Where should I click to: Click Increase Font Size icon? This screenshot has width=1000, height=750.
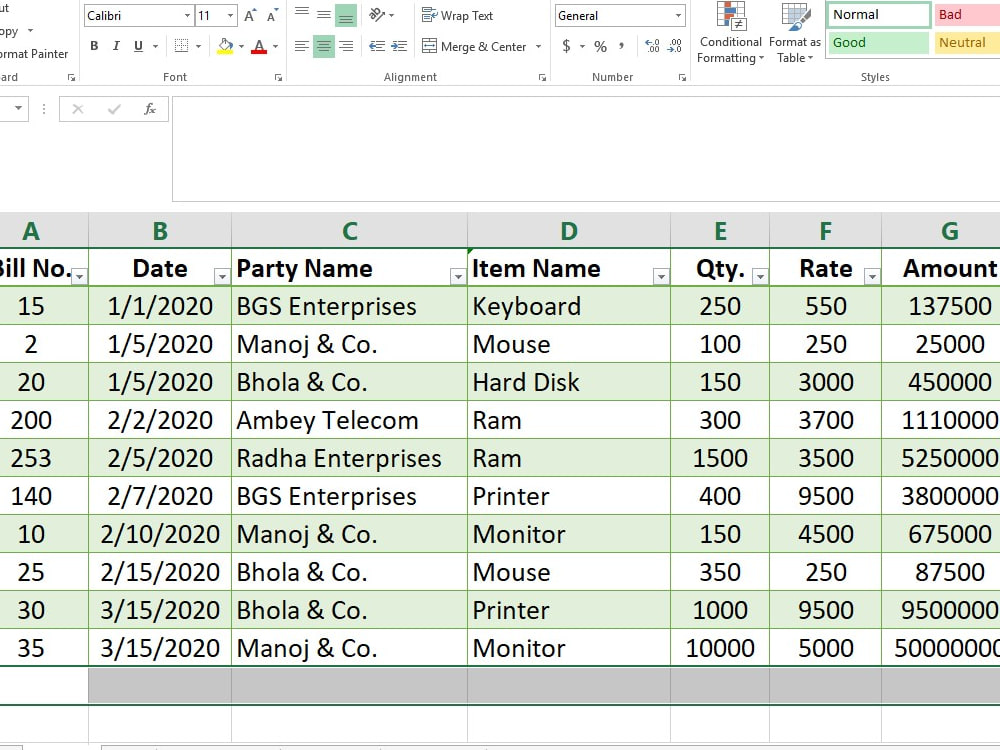coord(251,15)
